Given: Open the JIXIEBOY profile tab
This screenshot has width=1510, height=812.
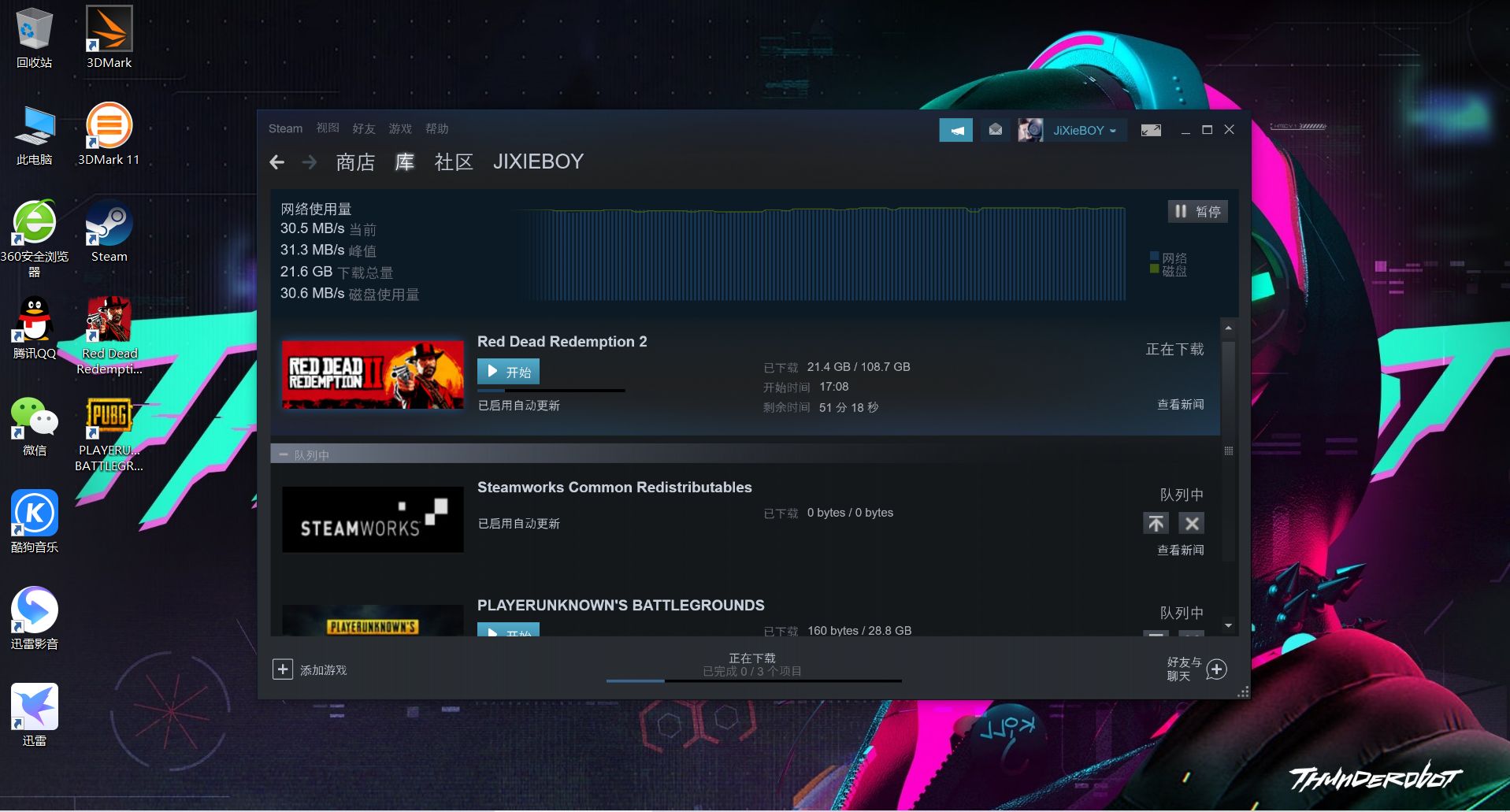Looking at the screenshot, I should pos(538,161).
